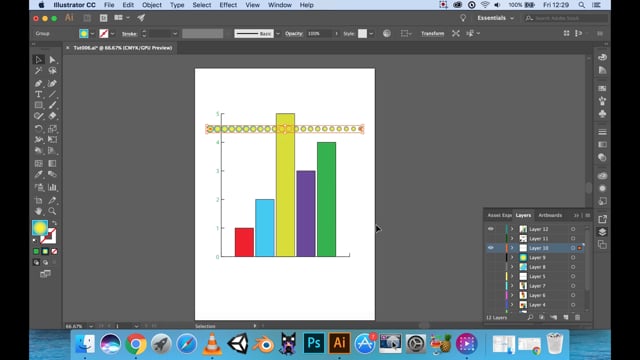Open the Essentials workspace dropdown
640x360 pixels.
496,18
